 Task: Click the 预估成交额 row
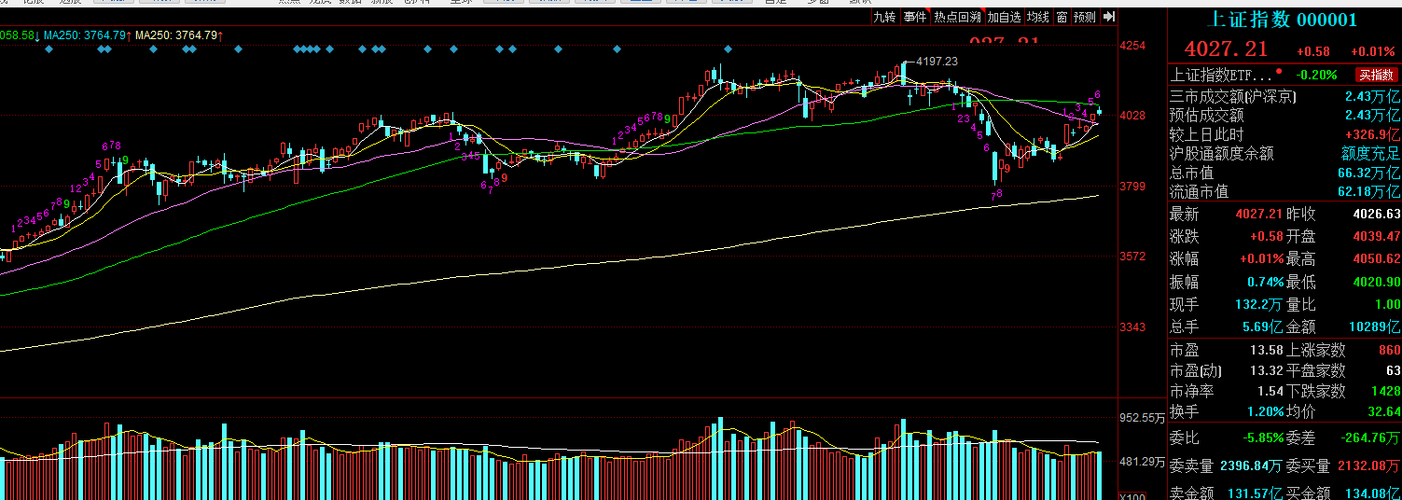(x=1284, y=116)
